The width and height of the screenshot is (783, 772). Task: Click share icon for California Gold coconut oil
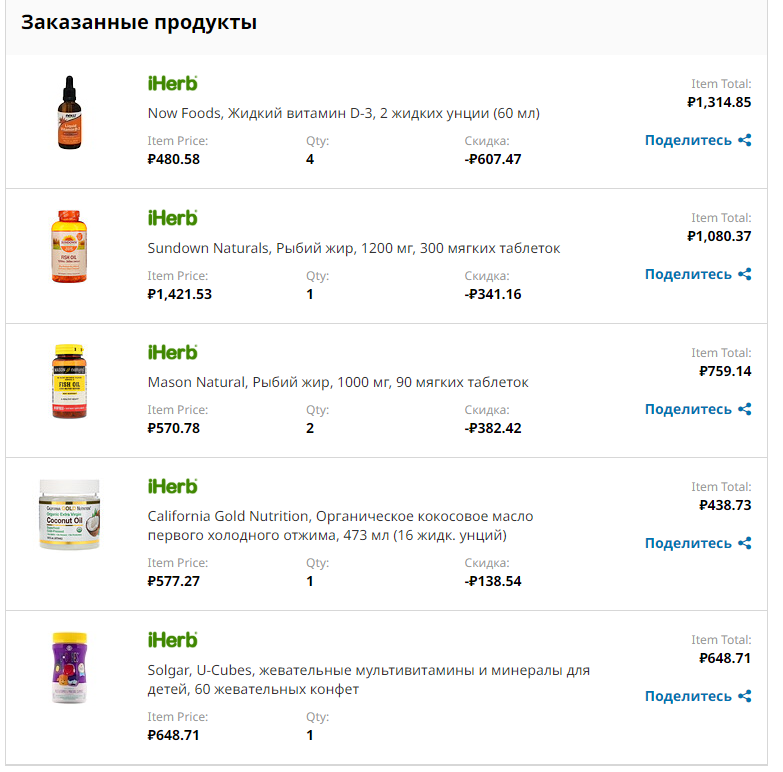point(744,543)
